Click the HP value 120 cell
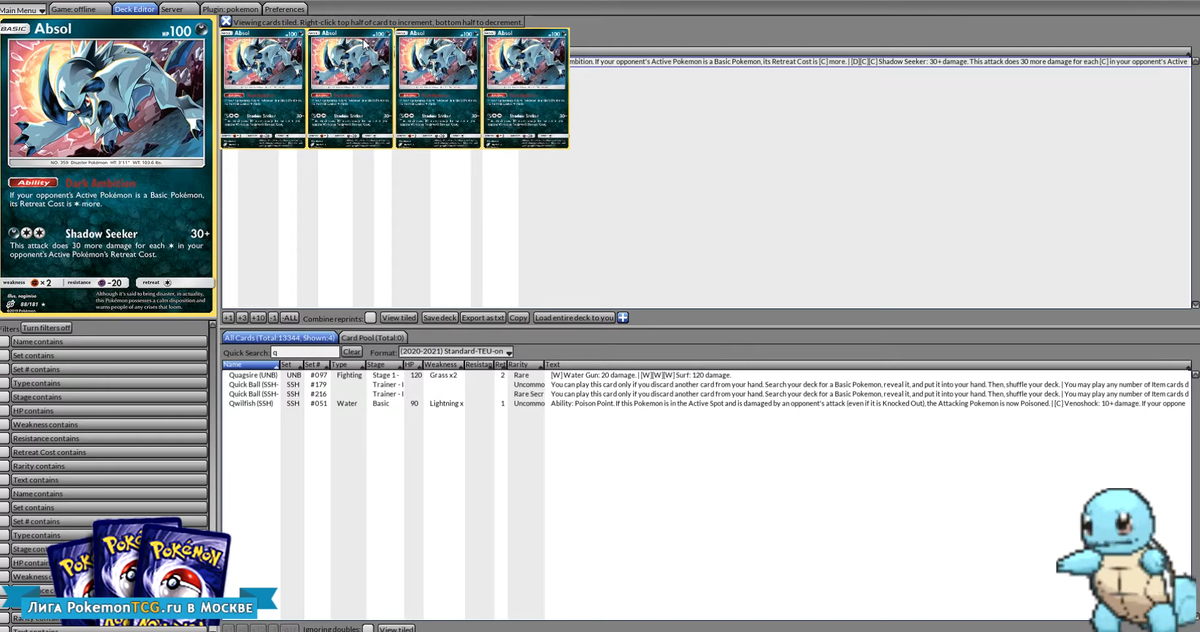Screen dimensions: 1200x632 (416, 375)
